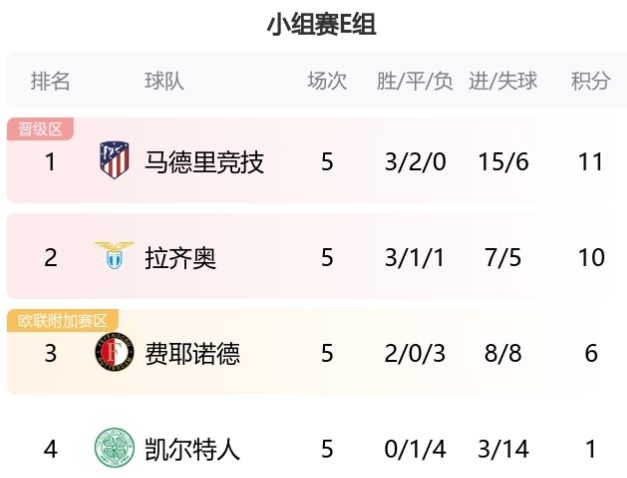This screenshot has width=627, height=478.
Task: Click Lazio's 3/1/1 record cell
Action: tap(415, 258)
